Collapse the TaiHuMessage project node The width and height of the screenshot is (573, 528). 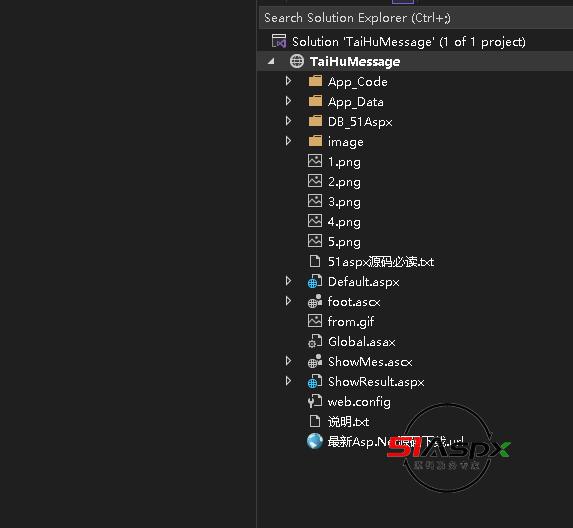[271, 61]
